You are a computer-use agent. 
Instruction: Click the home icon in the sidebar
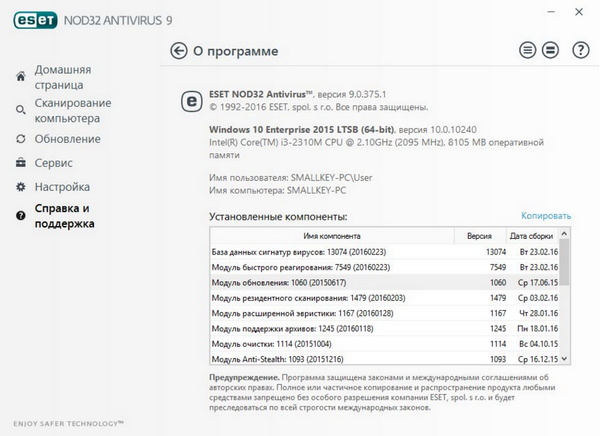pyautogui.click(x=20, y=77)
